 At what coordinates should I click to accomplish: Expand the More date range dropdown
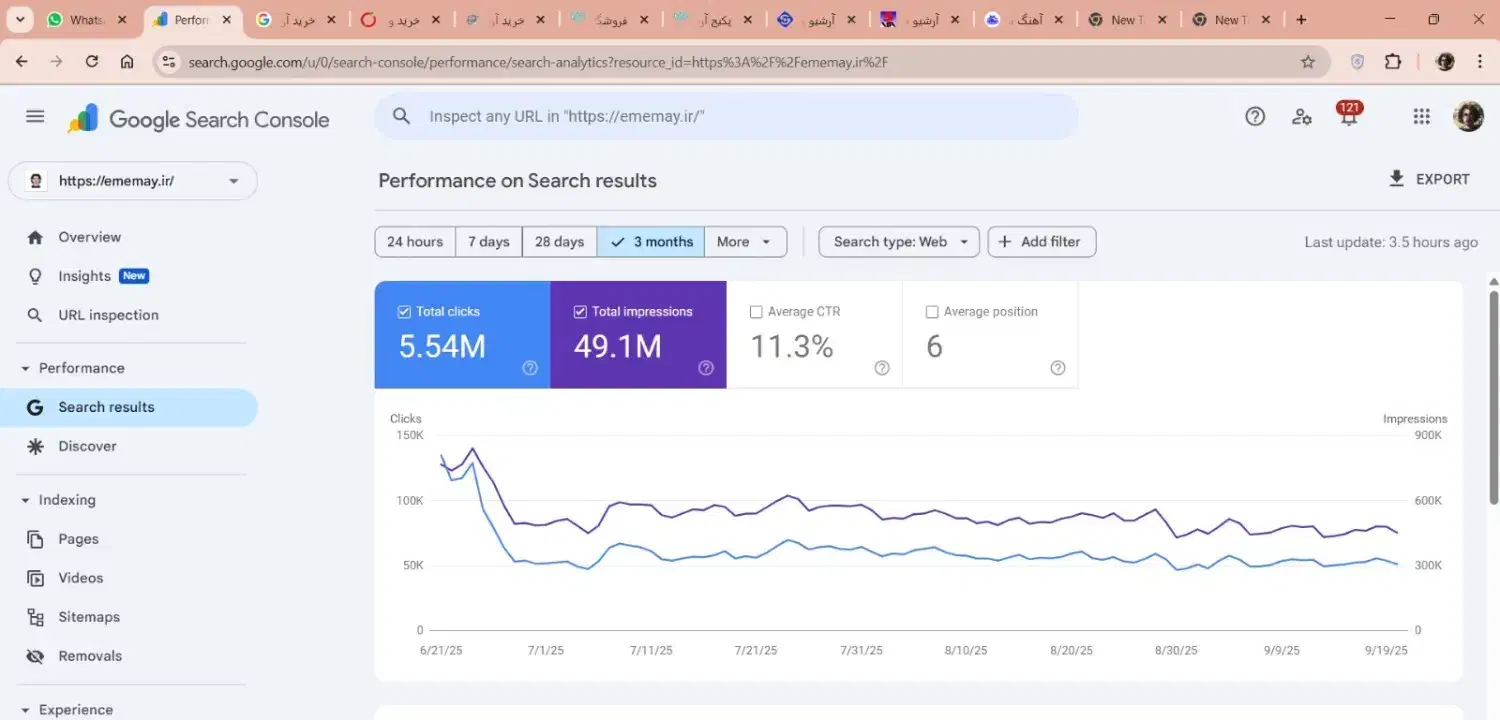coord(745,242)
